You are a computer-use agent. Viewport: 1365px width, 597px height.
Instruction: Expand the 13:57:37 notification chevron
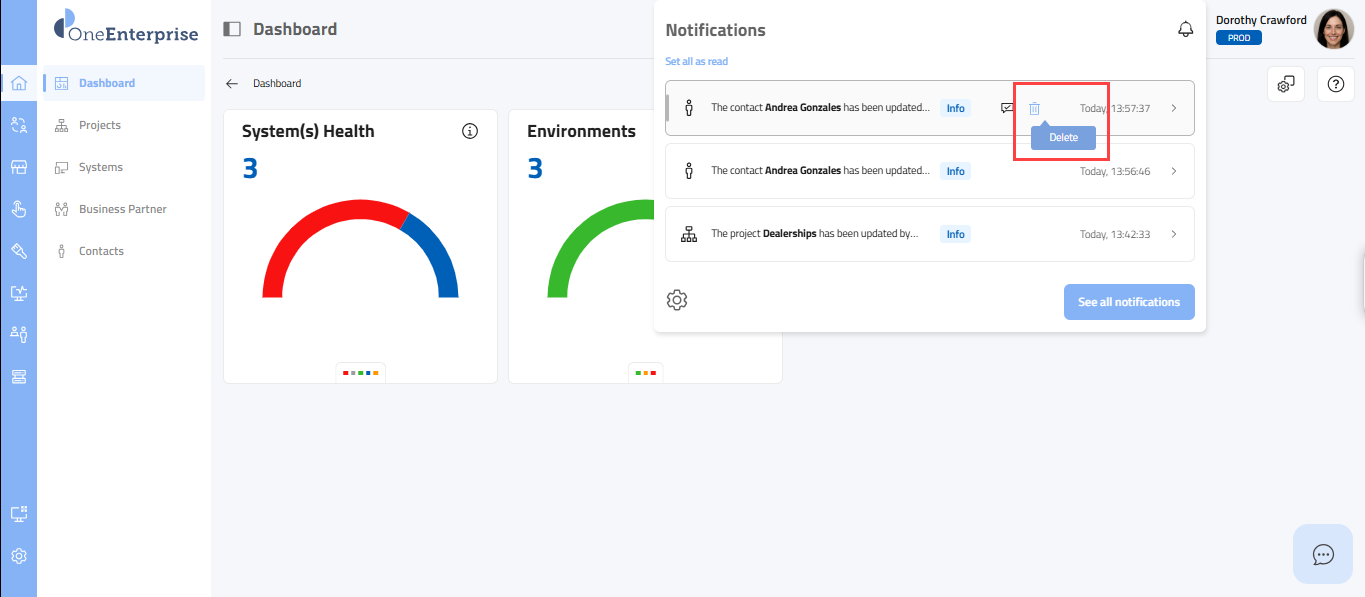(1173, 108)
